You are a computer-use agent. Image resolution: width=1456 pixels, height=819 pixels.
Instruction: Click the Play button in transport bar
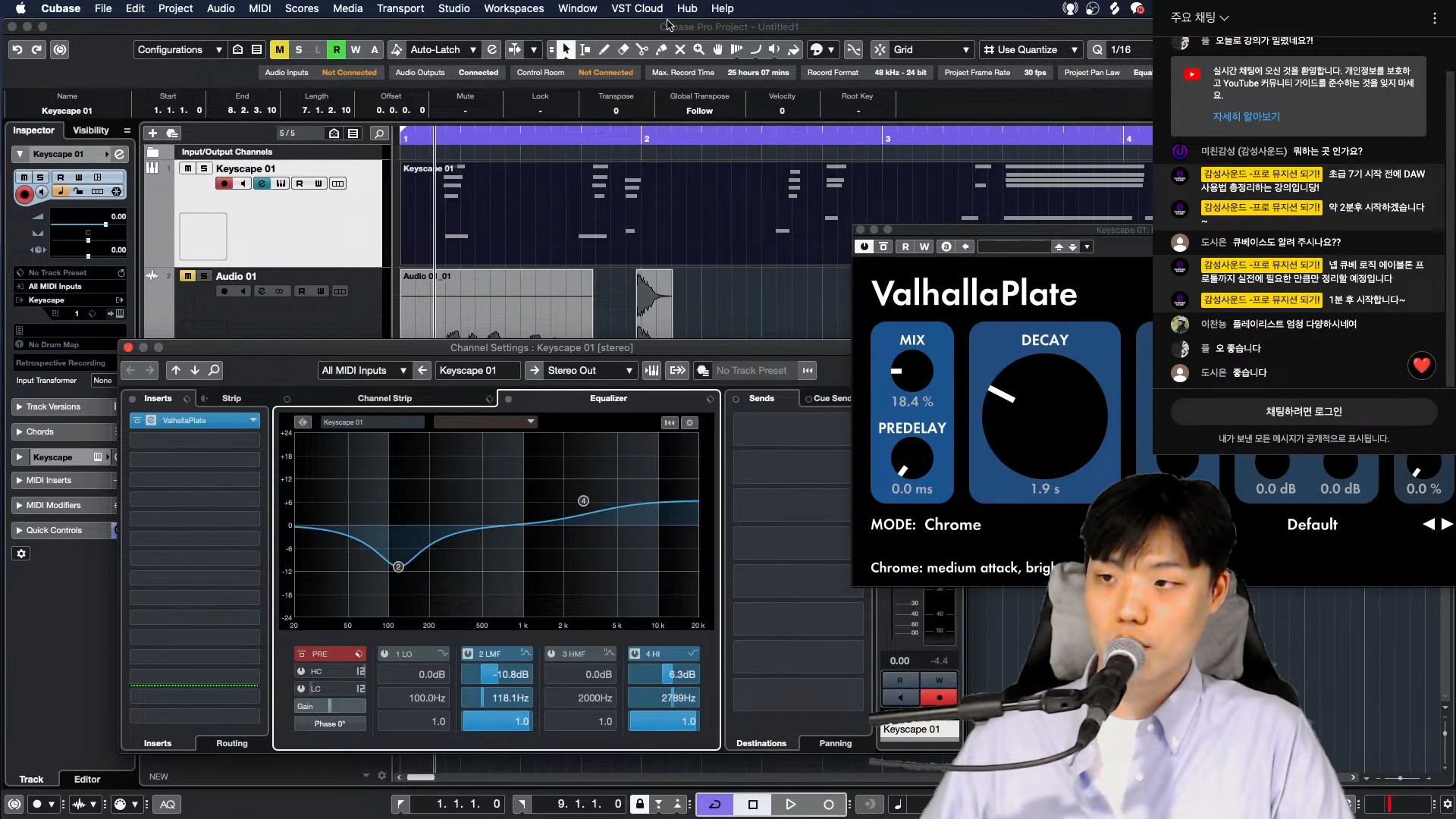[790, 804]
